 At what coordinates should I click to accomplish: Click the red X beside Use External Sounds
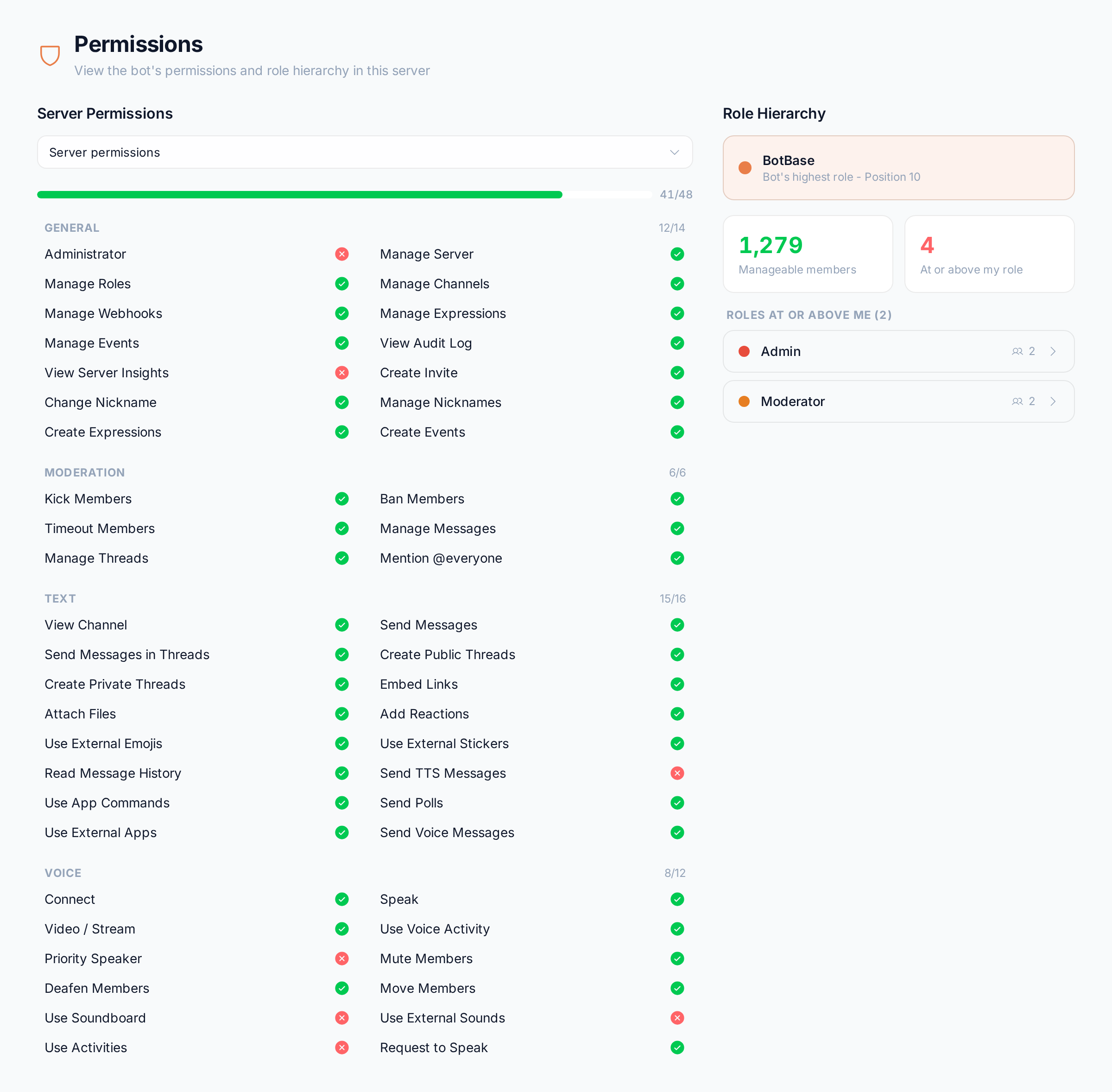(677, 1018)
